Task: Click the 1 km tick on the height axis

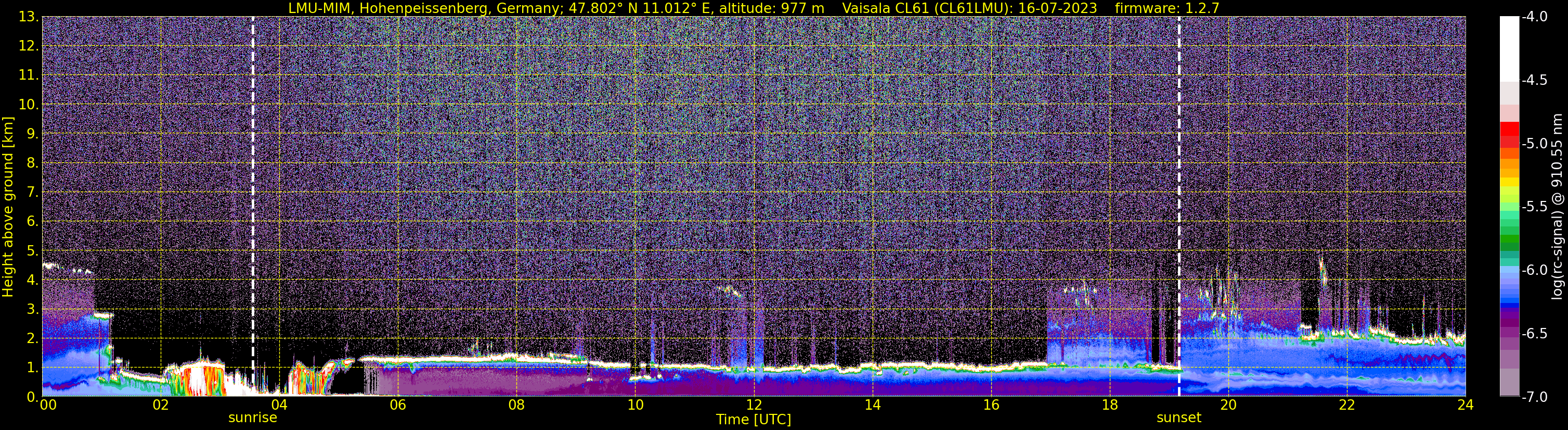Action: [x=32, y=367]
